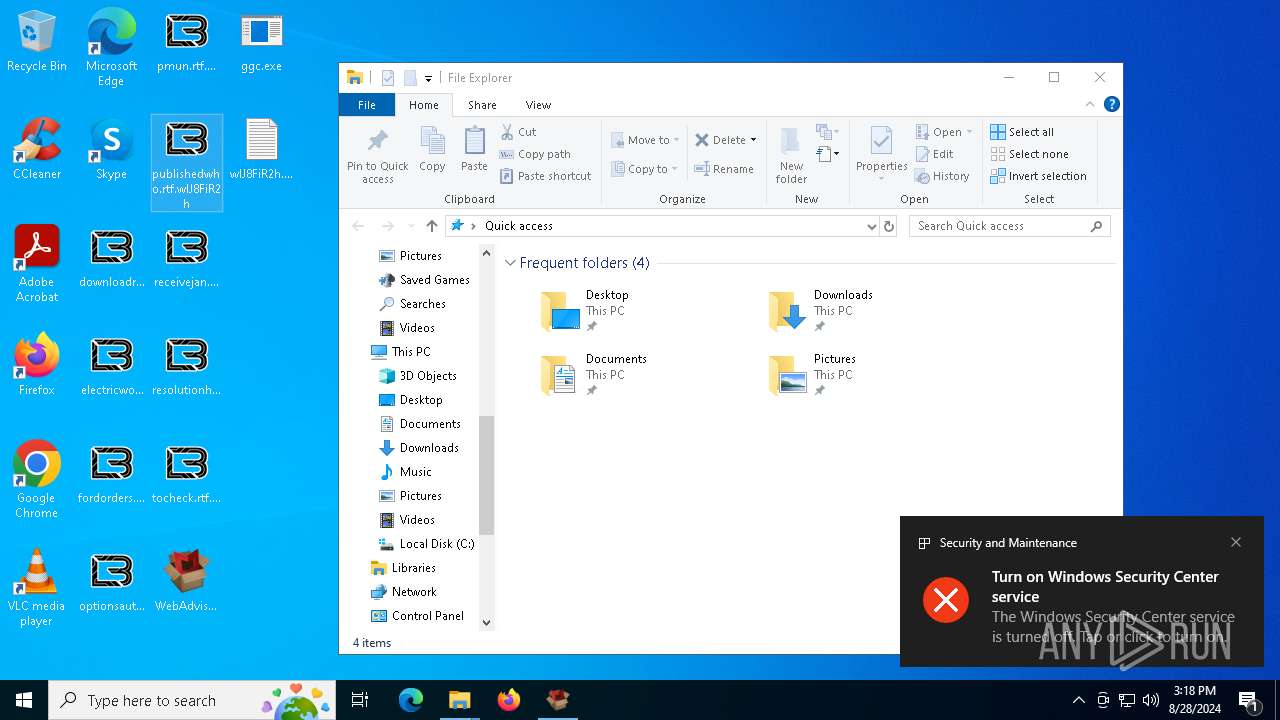The image size is (1280, 720).
Task: Click the Search Quick access field
Action: 1009,226
